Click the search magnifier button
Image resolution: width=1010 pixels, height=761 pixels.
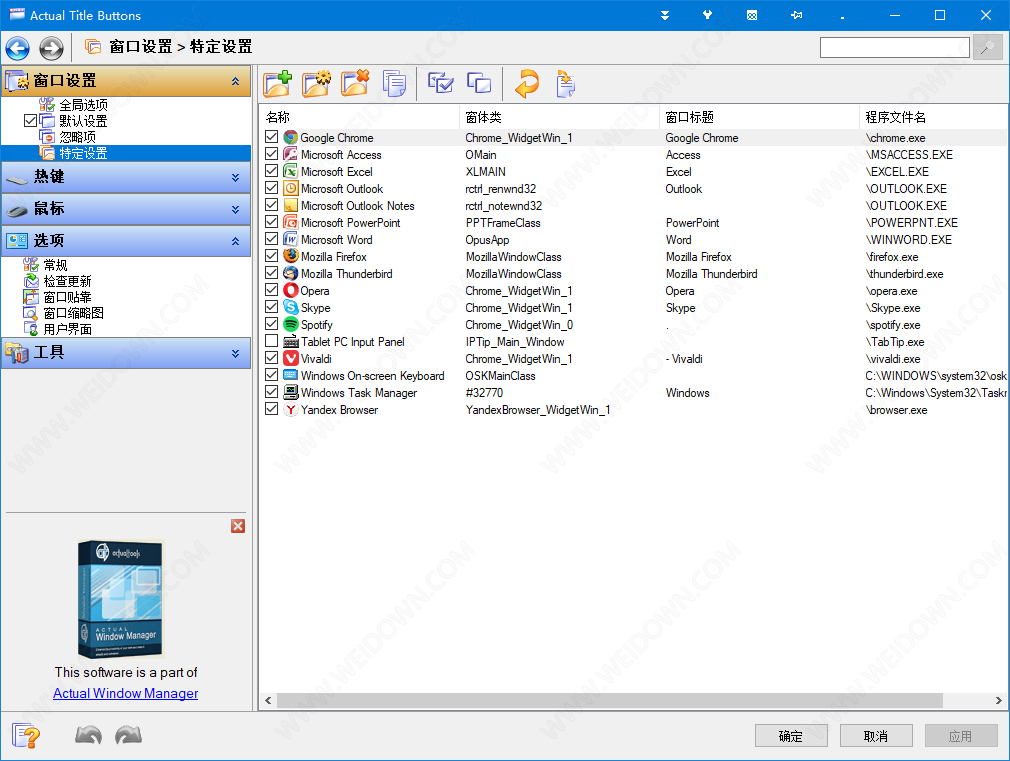(987, 48)
